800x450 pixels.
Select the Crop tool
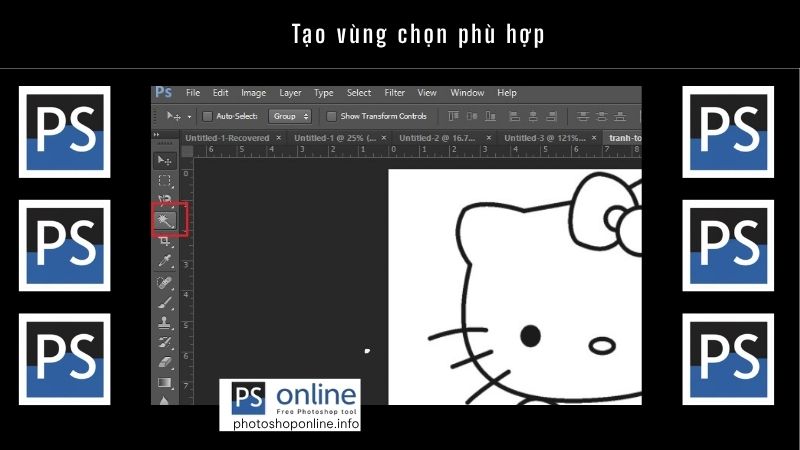(x=164, y=241)
